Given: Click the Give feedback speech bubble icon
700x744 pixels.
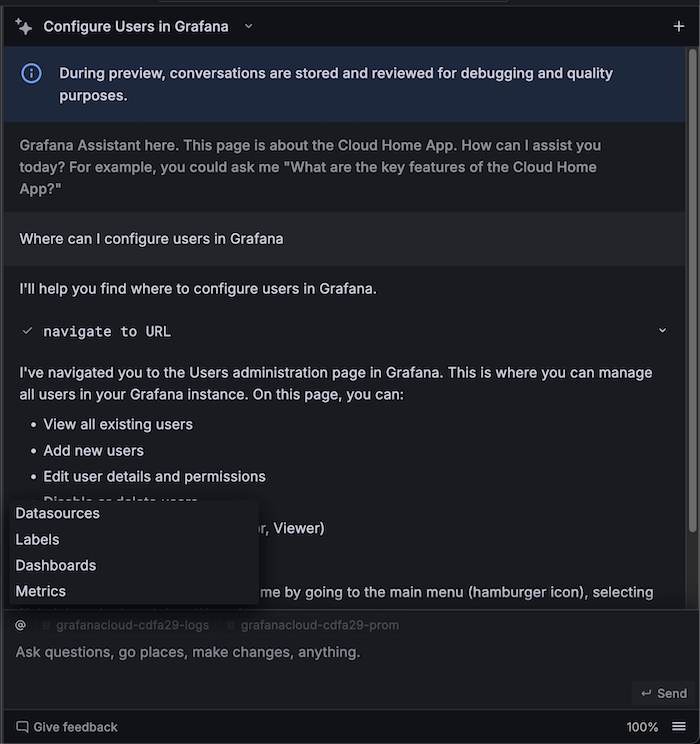Looking at the screenshot, I should pos(22,727).
